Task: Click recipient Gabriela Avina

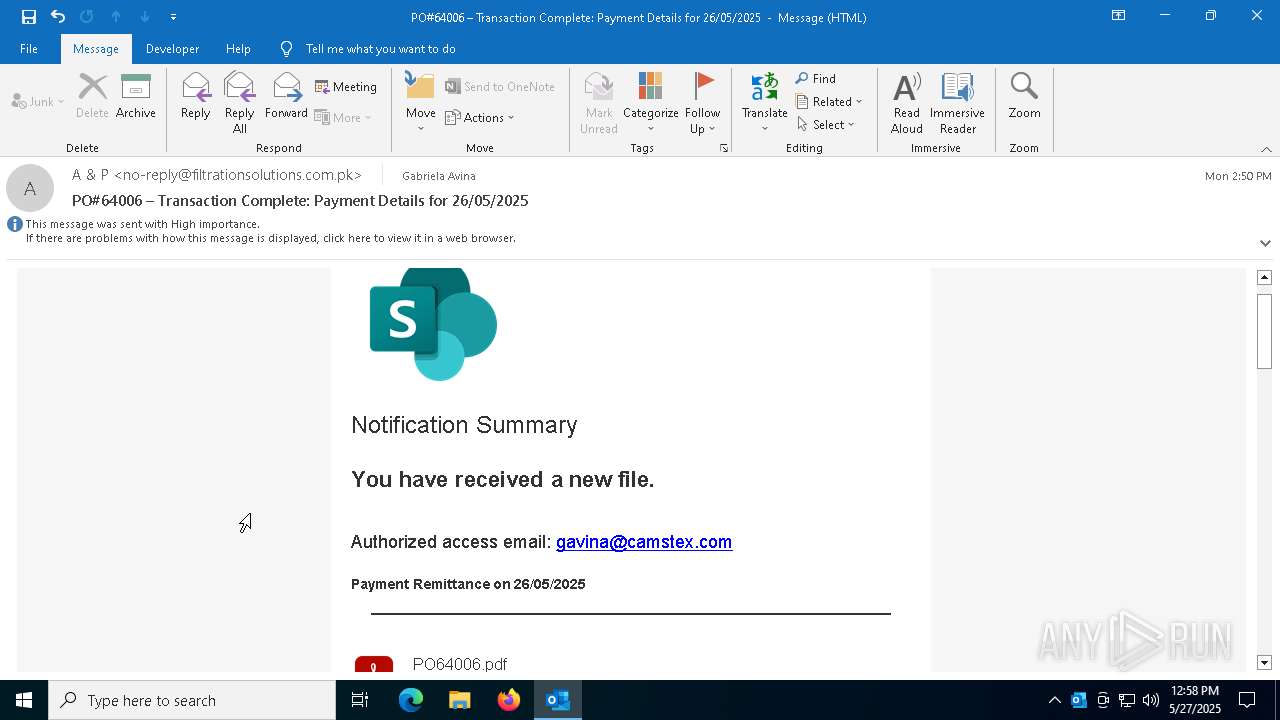Action: point(439,176)
